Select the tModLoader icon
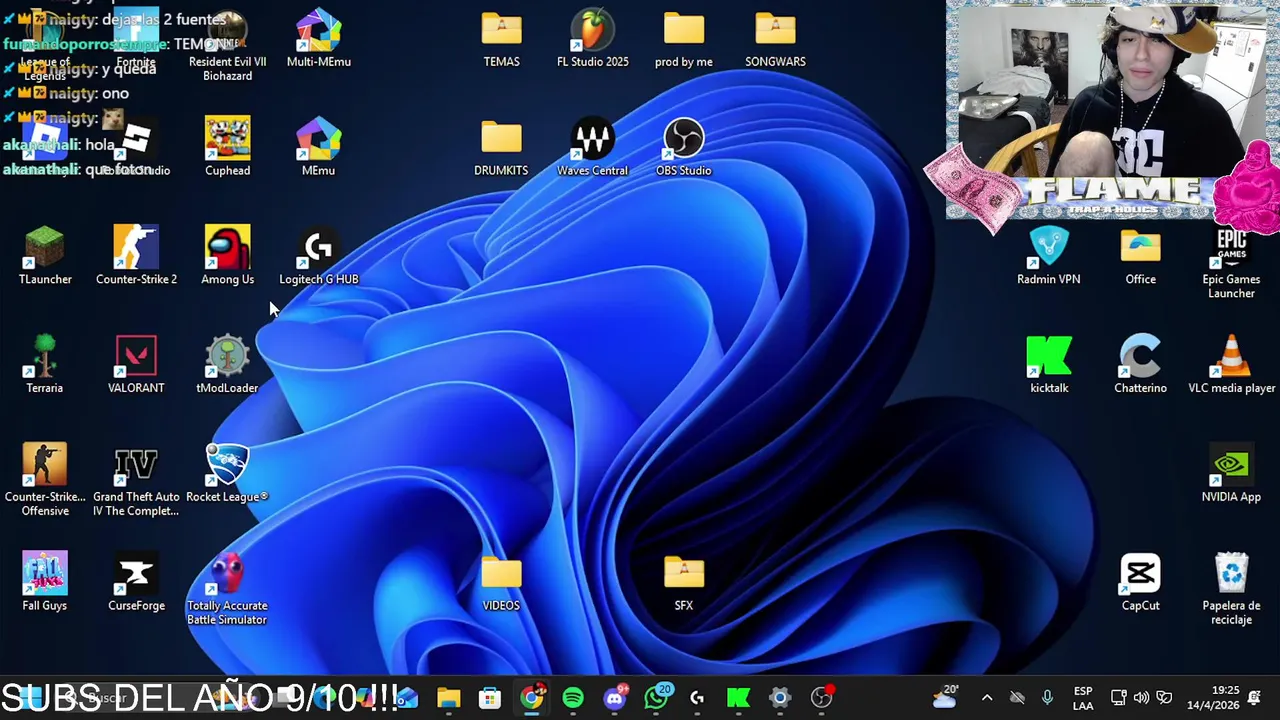 (x=227, y=365)
